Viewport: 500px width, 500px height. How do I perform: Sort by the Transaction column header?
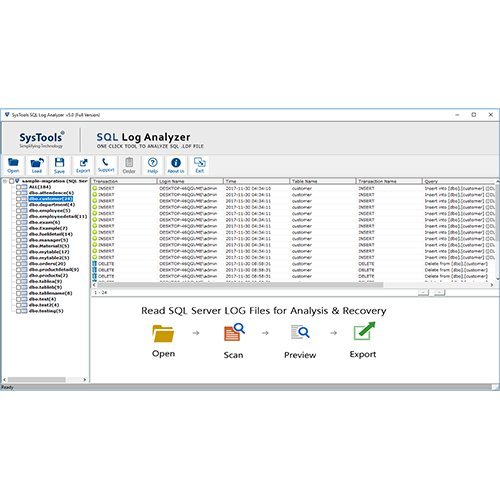pos(124,181)
